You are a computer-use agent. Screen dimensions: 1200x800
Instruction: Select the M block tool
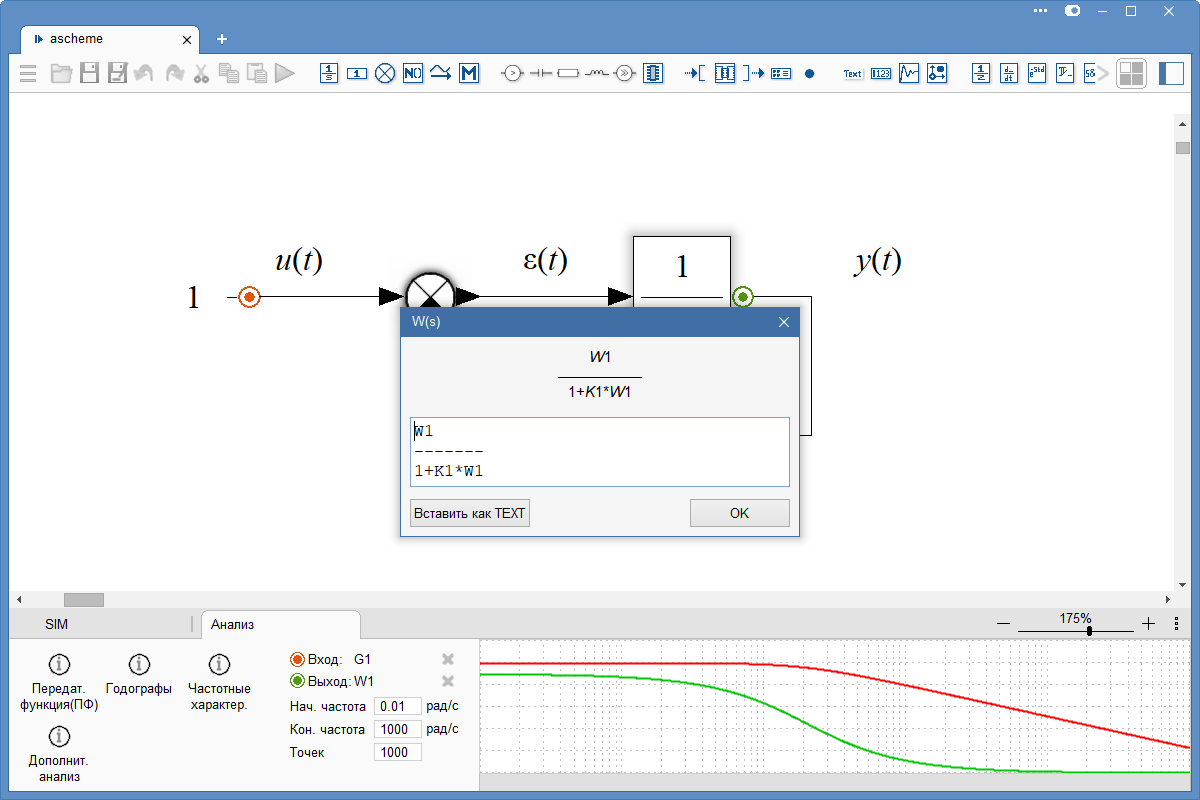tap(469, 73)
